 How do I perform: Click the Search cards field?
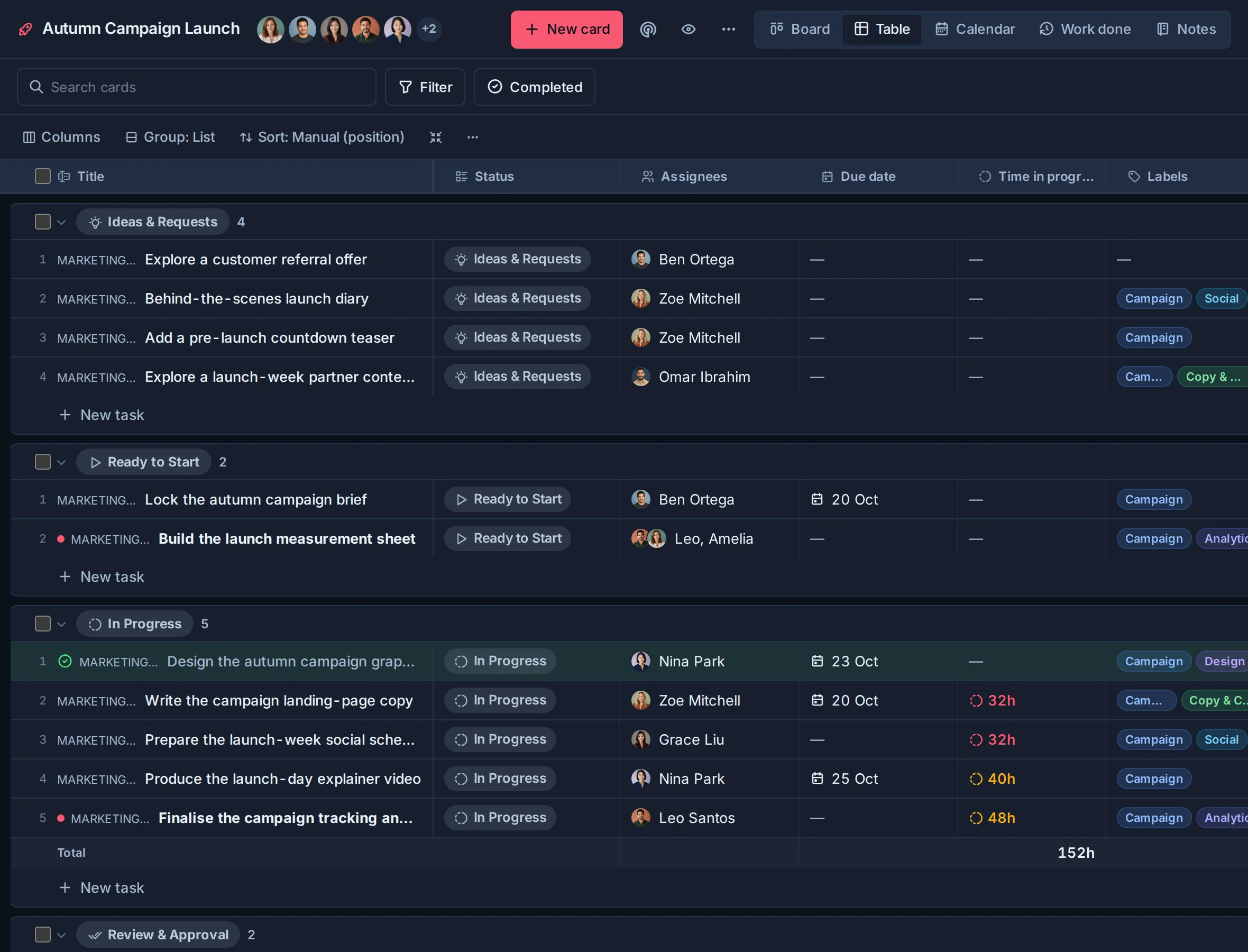pos(197,87)
